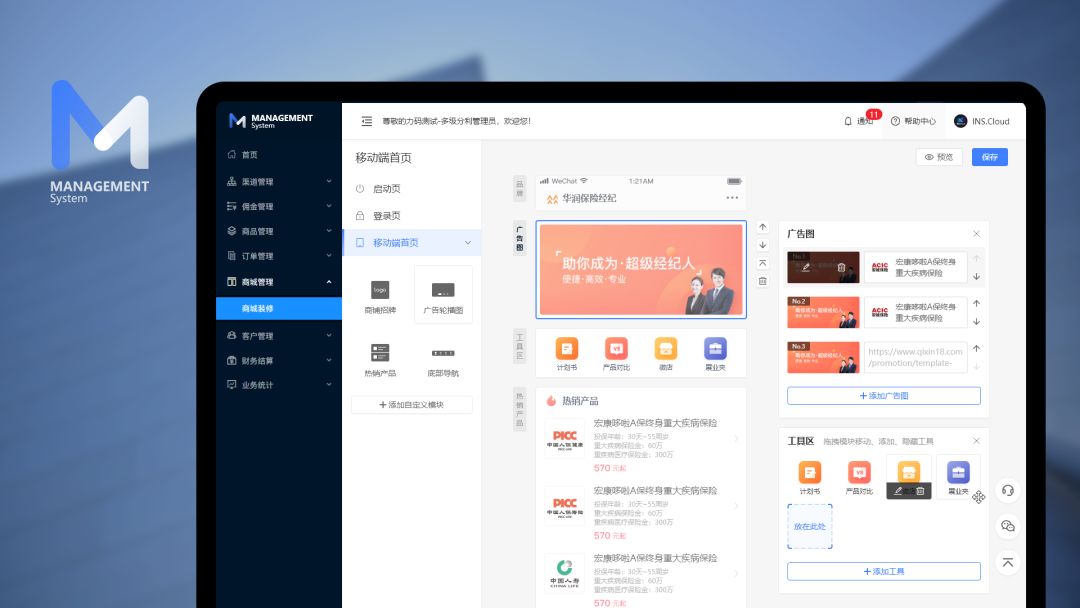The image size is (1080, 608).
Task: Select 展业夹 tool in 工具区 panel
Action: point(958,478)
